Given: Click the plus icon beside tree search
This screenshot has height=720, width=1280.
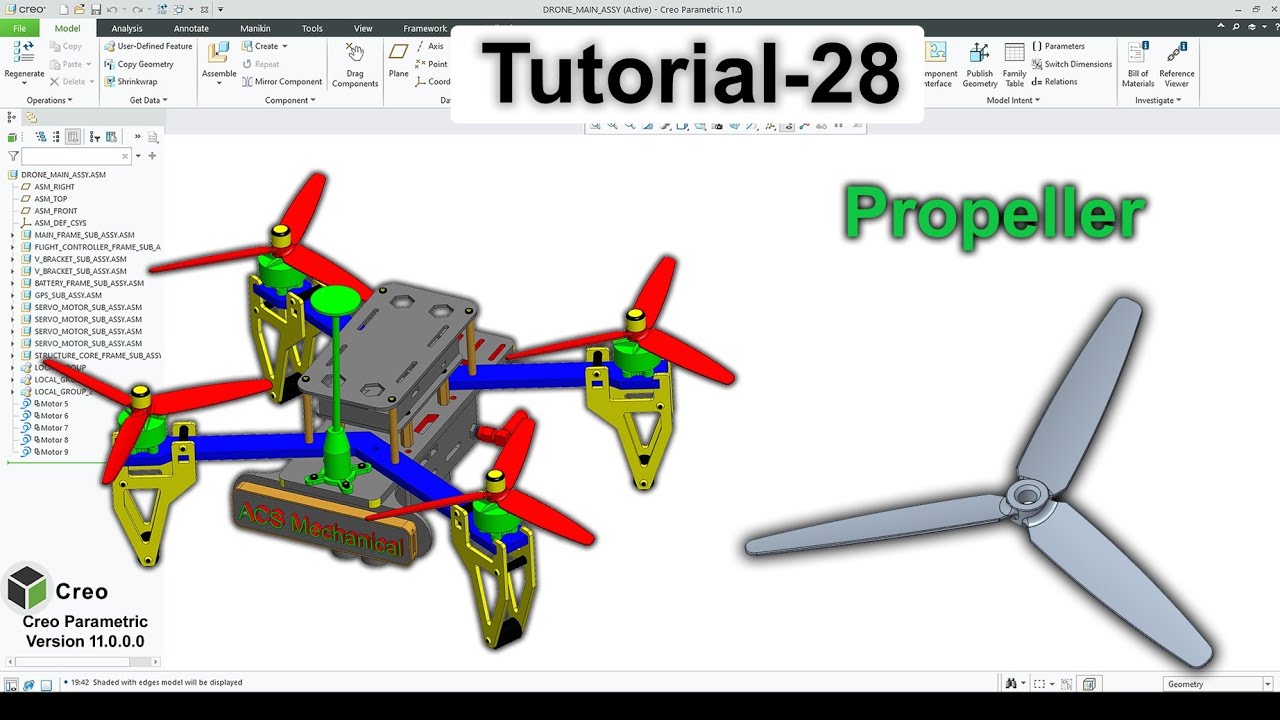Looking at the screenshot, I should coord(152,156).
